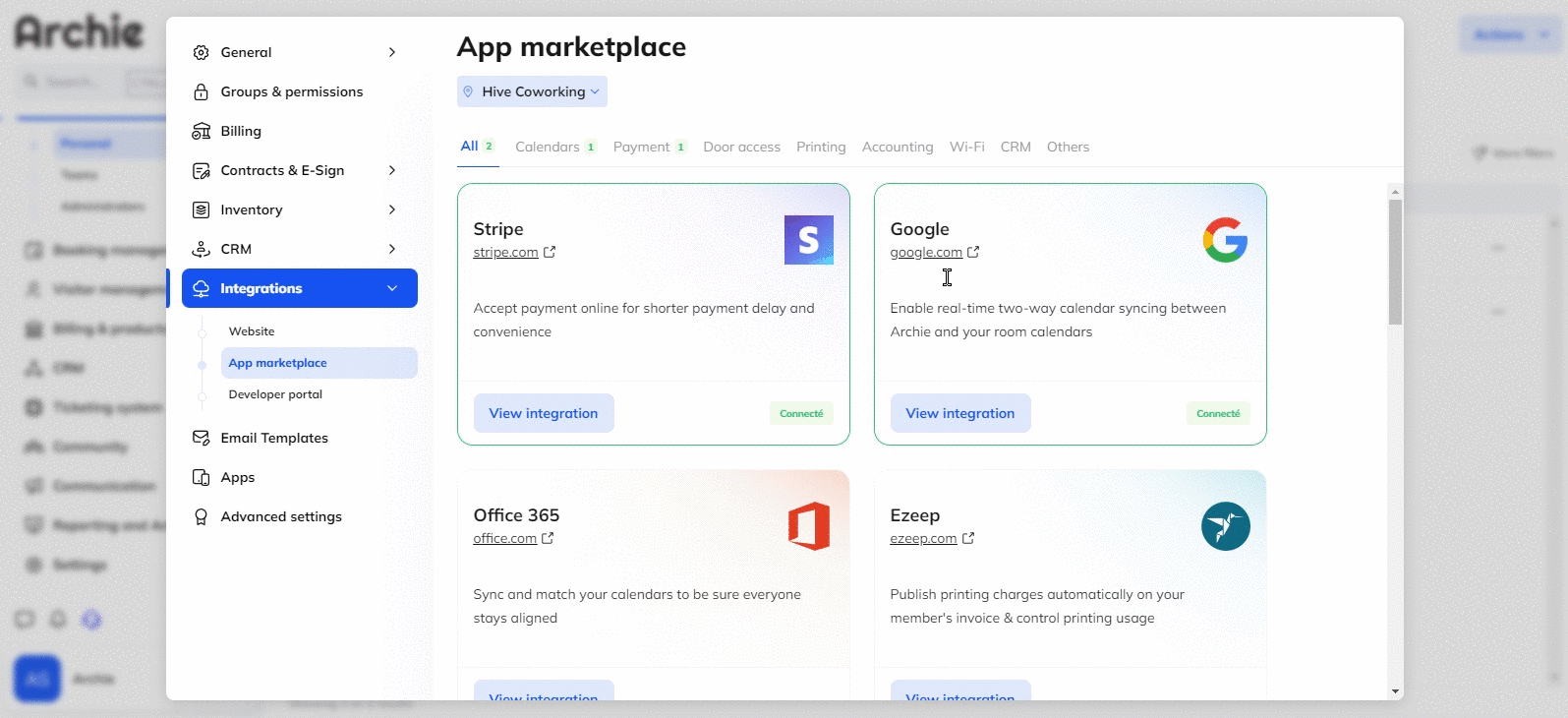Click the Apps devices icon
Screen dimensions: 1568x718
201,477
